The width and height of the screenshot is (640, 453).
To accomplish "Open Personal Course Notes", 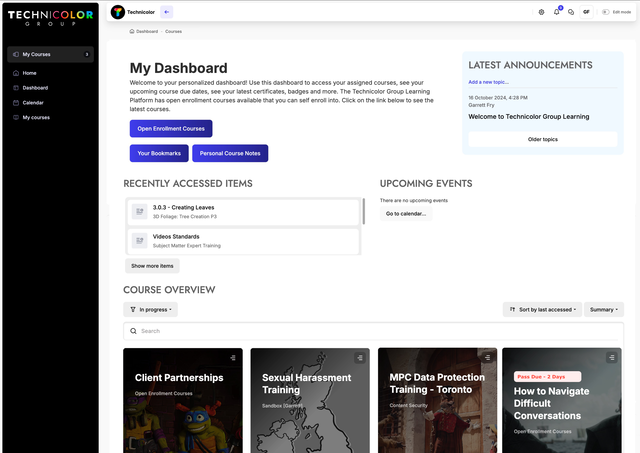I will point(230,153).
